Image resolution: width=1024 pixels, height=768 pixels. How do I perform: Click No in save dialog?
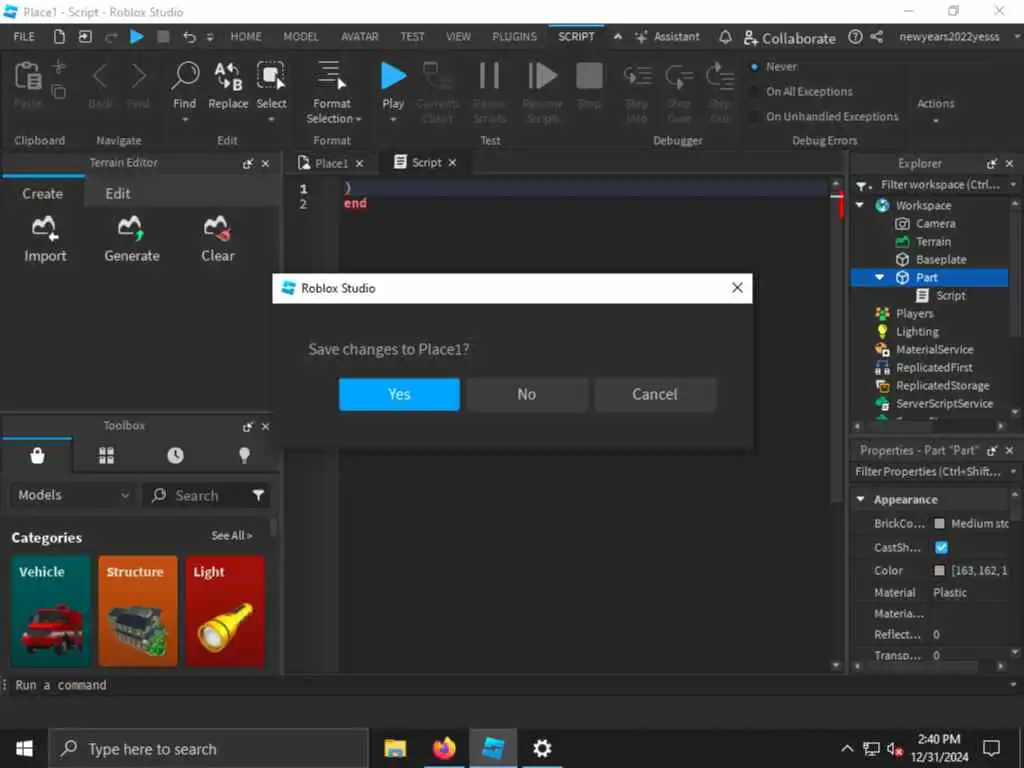(526, 394)
